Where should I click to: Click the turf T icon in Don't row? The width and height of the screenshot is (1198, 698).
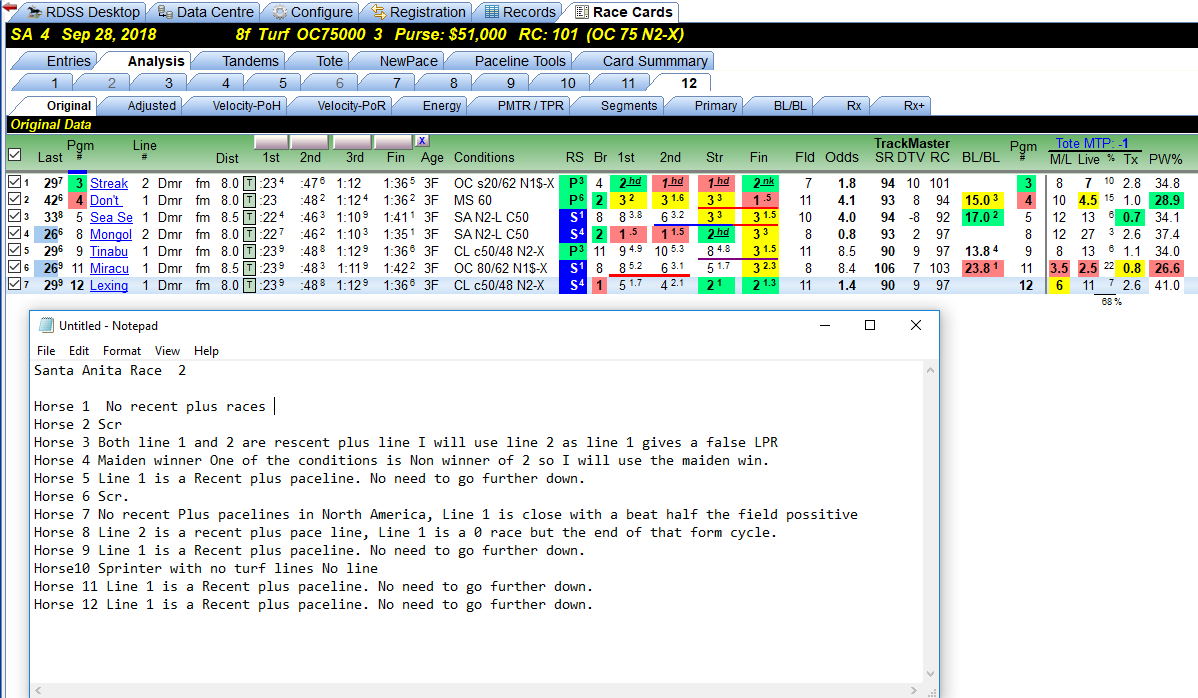point(249,200)
